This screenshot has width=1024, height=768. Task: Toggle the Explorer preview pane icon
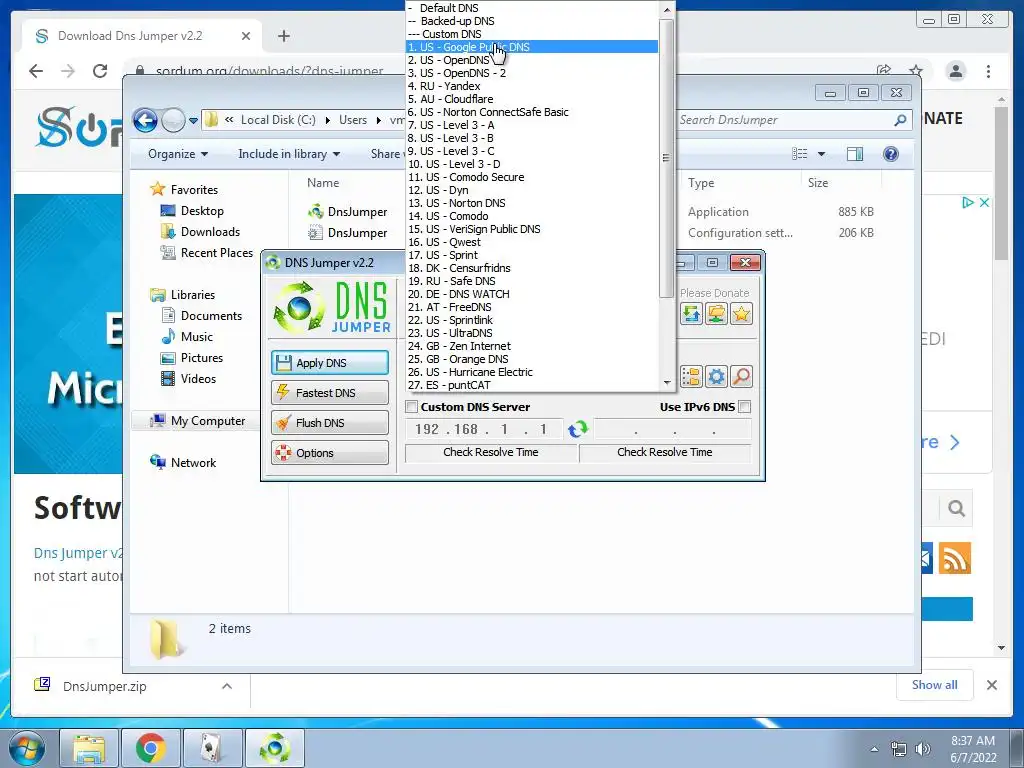tap(854, 154)
